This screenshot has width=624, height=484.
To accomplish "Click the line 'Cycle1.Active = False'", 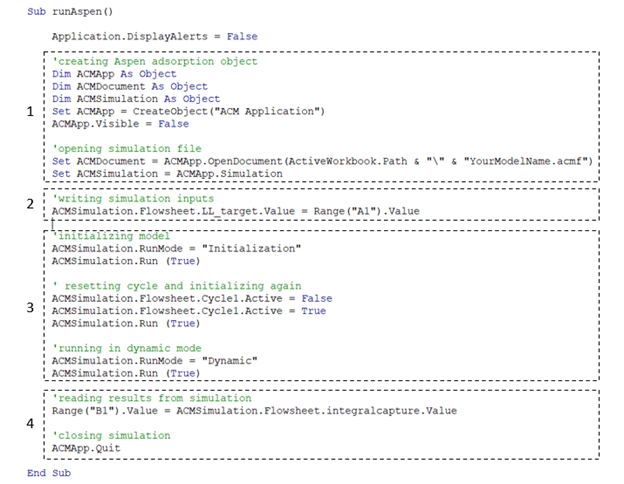I will click(192, 299).
